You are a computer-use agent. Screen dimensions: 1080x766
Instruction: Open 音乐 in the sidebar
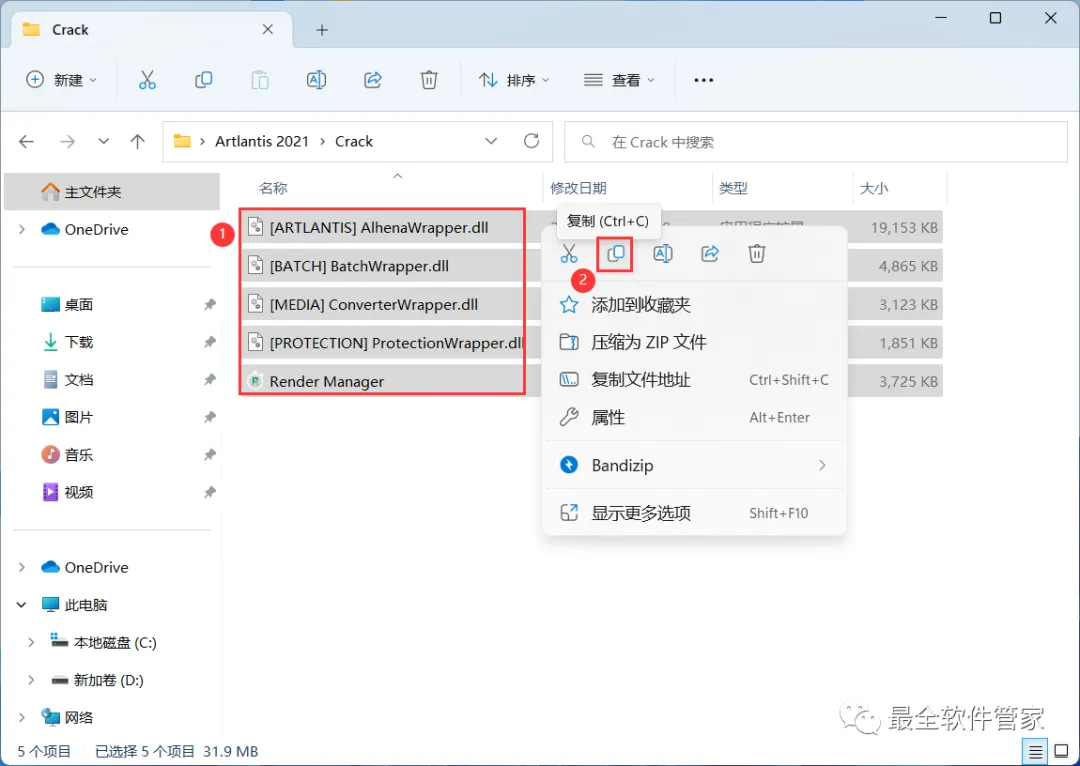[x=78, y=455]
